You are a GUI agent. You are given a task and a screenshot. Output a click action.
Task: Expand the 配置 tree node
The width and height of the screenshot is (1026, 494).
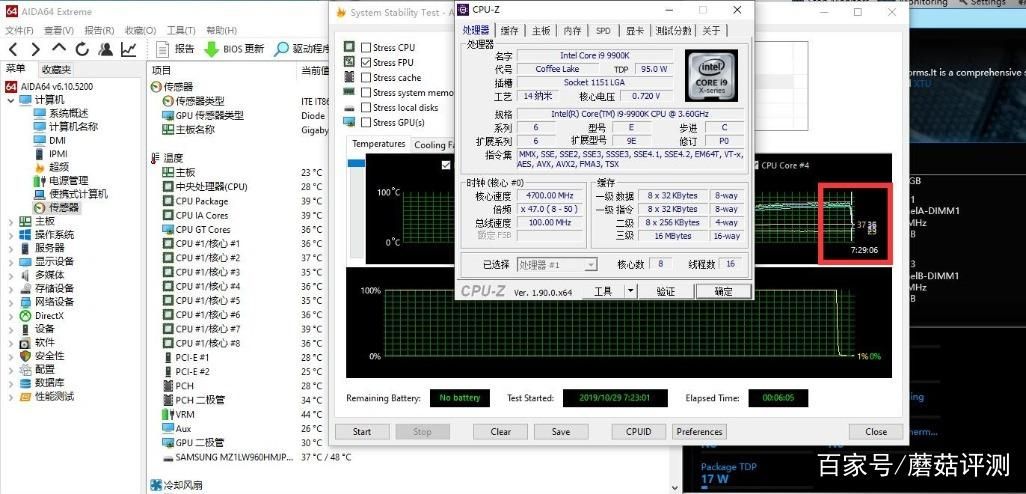pyautogui.click(x=10, y=370)
